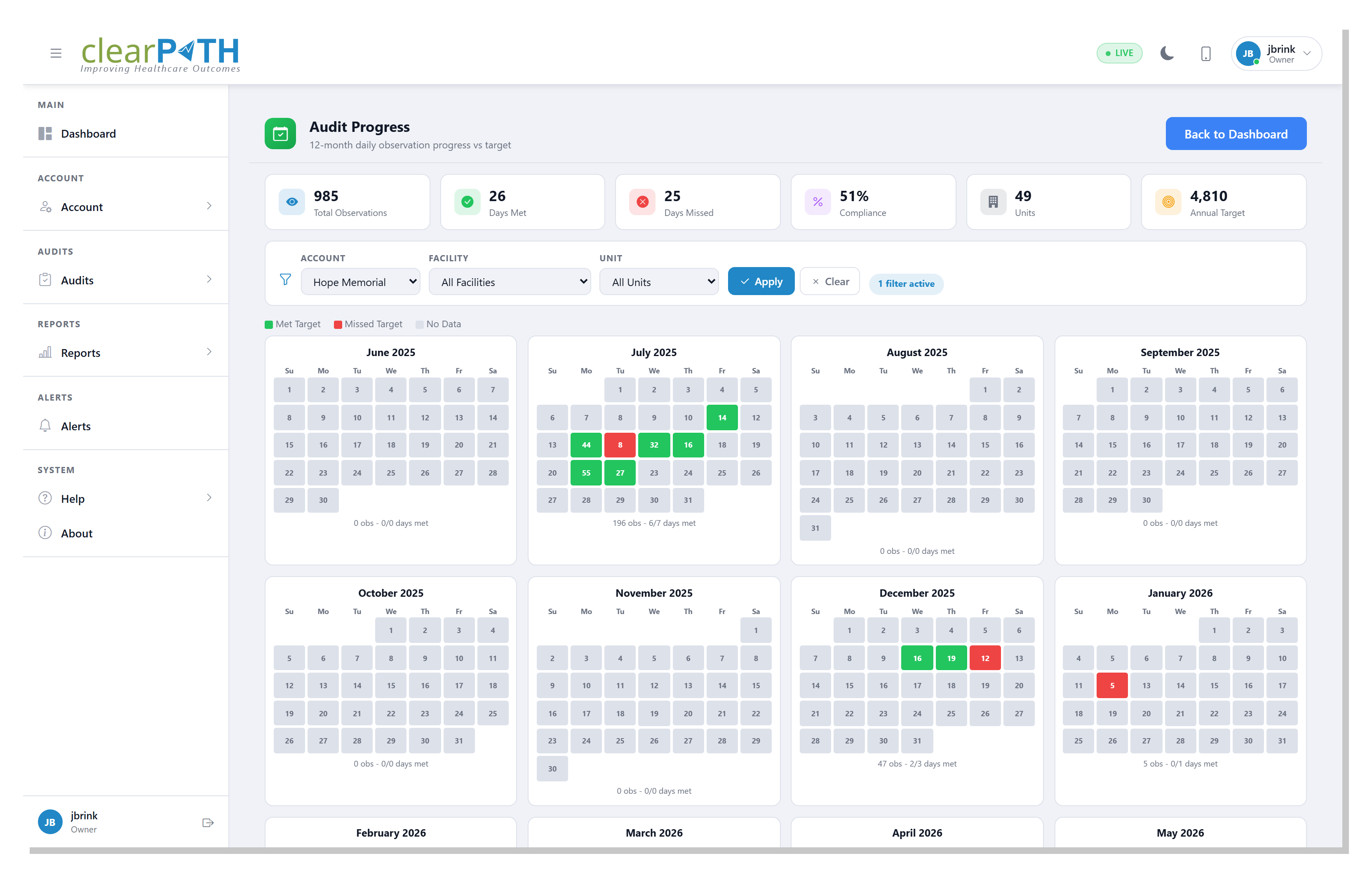Viewport: 1372px width, 877px height.
Task: Click the September 2025 month heading
Action: tap(1180, 352)
